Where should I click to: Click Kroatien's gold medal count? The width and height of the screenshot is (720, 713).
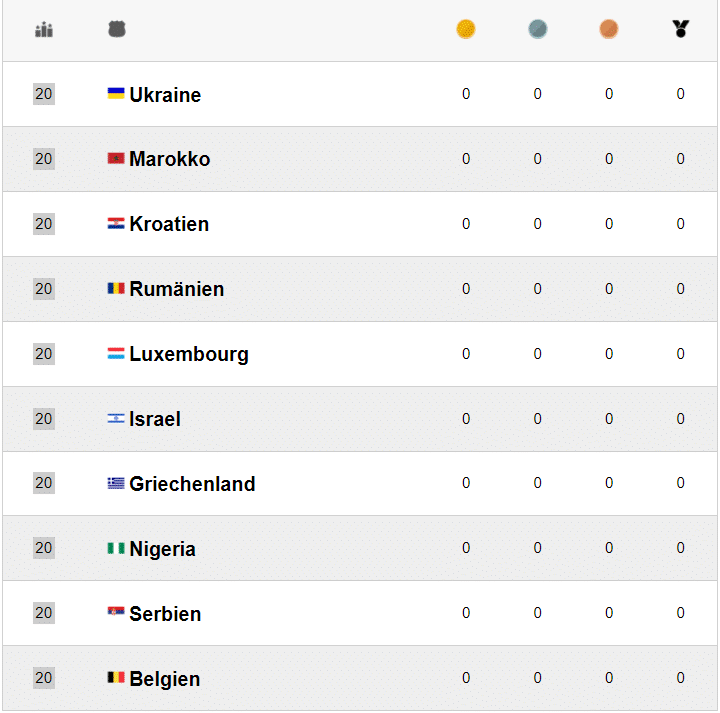point(466,224)
